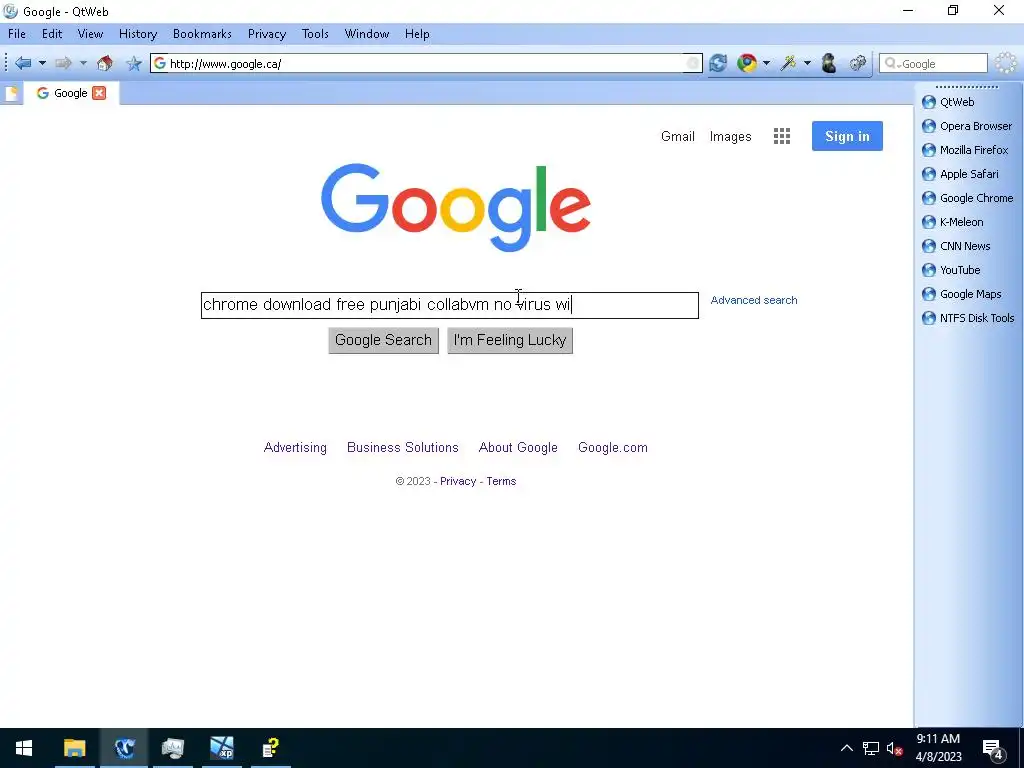Bookmark this page with the star icon
The width and height of the screenshot is (1024, 768).
click(134, 63)
